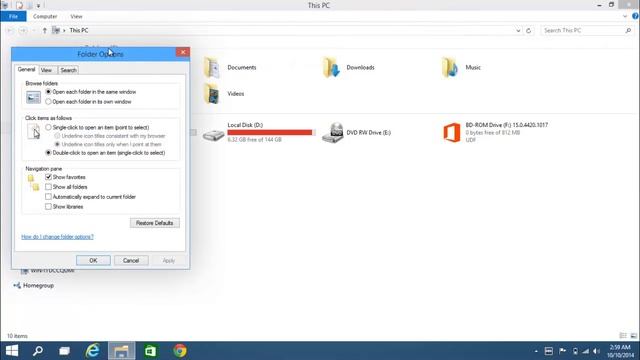Open the File menu tab

click(13, 16)
